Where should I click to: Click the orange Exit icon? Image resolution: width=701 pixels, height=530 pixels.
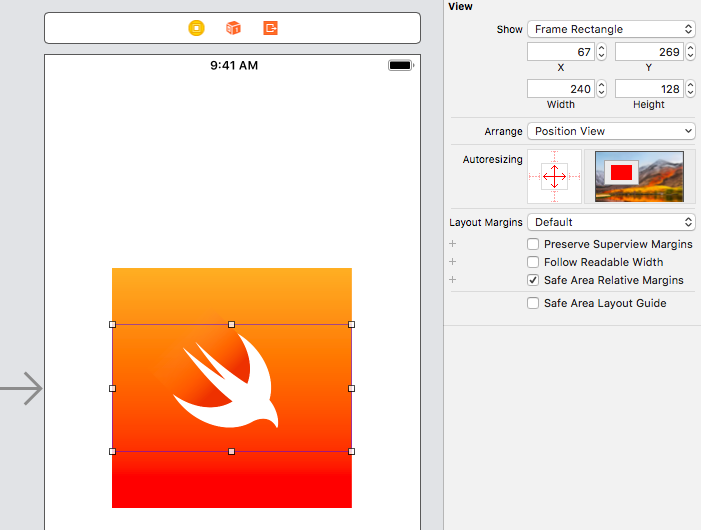270,28
